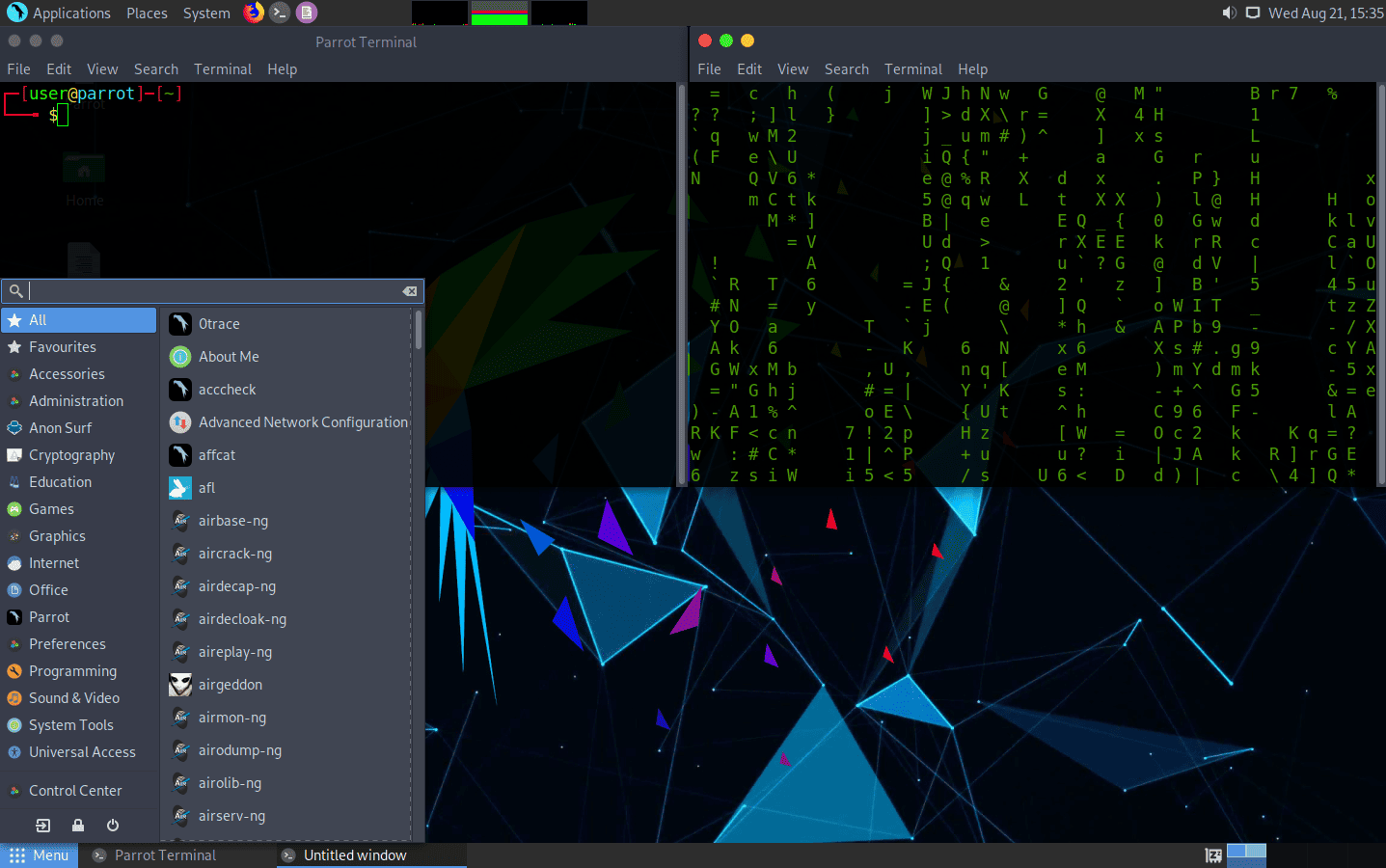Viewport: 1386px width, 868px height.
Task: Click the volume speaker icon in tray
Action: coord(1229,13)
